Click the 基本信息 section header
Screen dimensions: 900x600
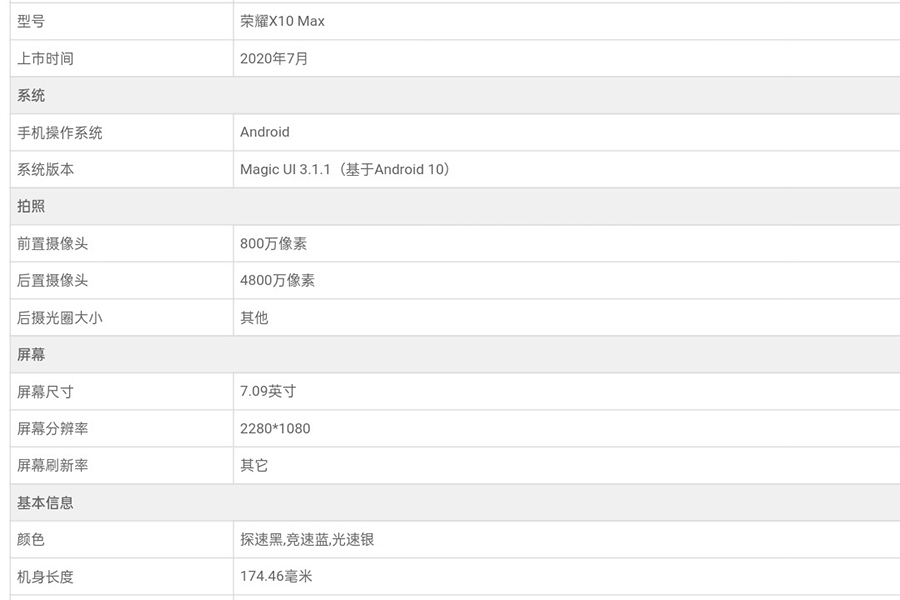(45, 502)
